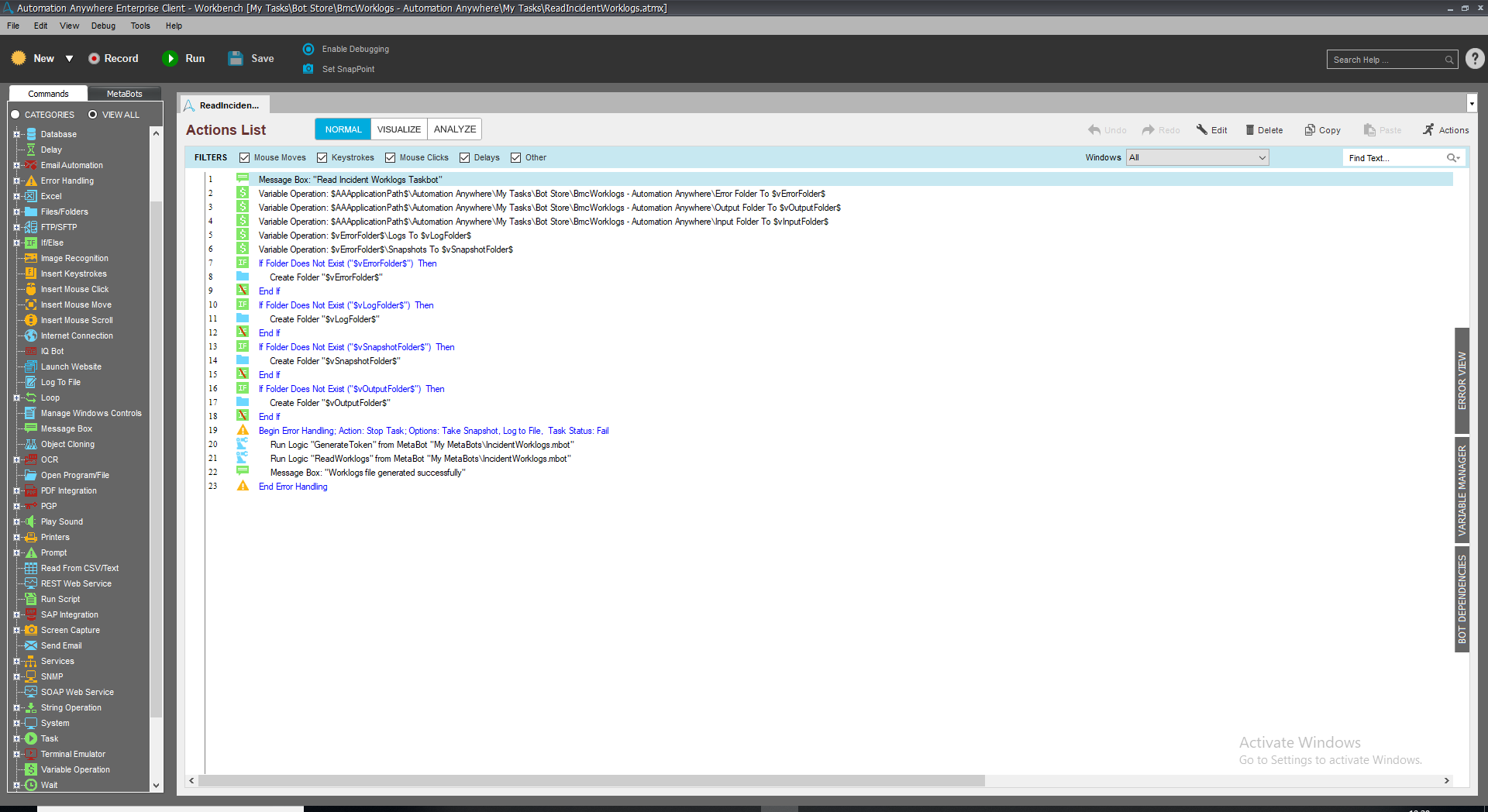Viewport: 1488px width, 812px height.
Task: Click the Delete trash icon
Action: [1250, 130]
